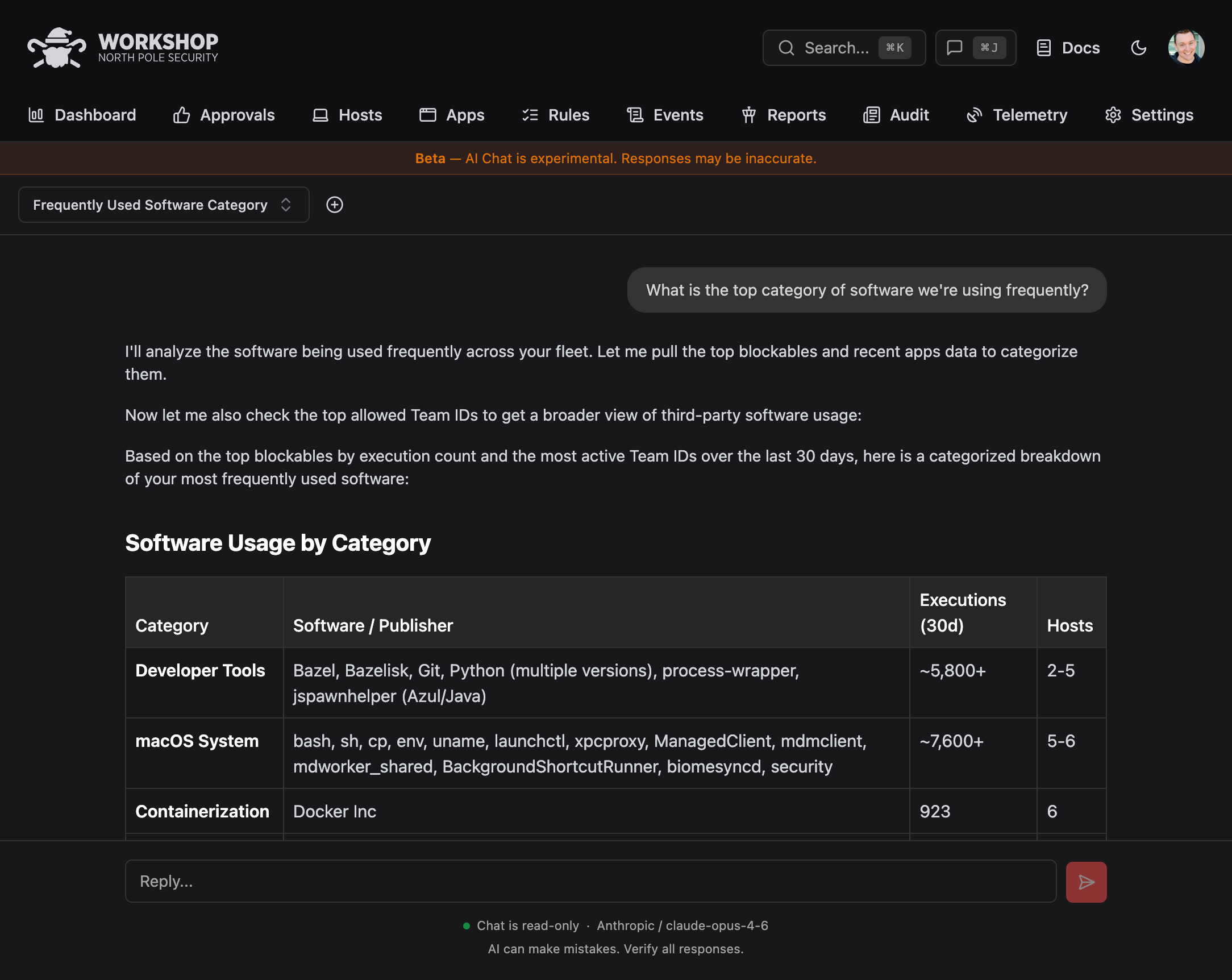Open Settings gear menu item
1232x980 pixels.
(x=1149, y=115)
